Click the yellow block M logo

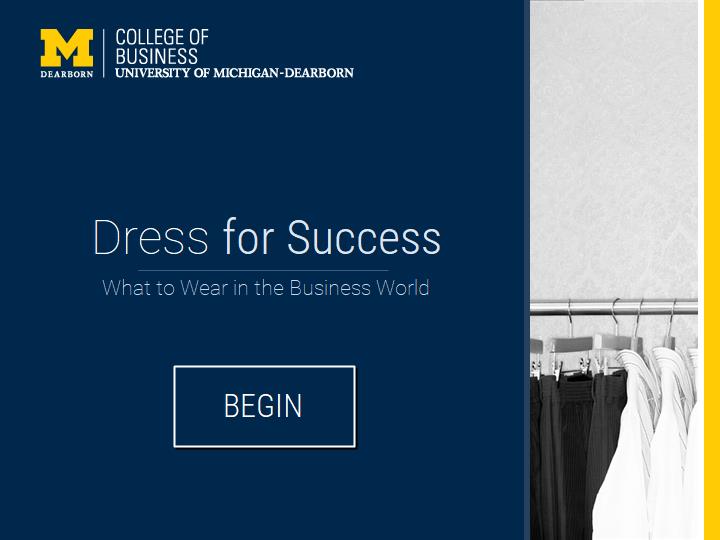point(67,48)
